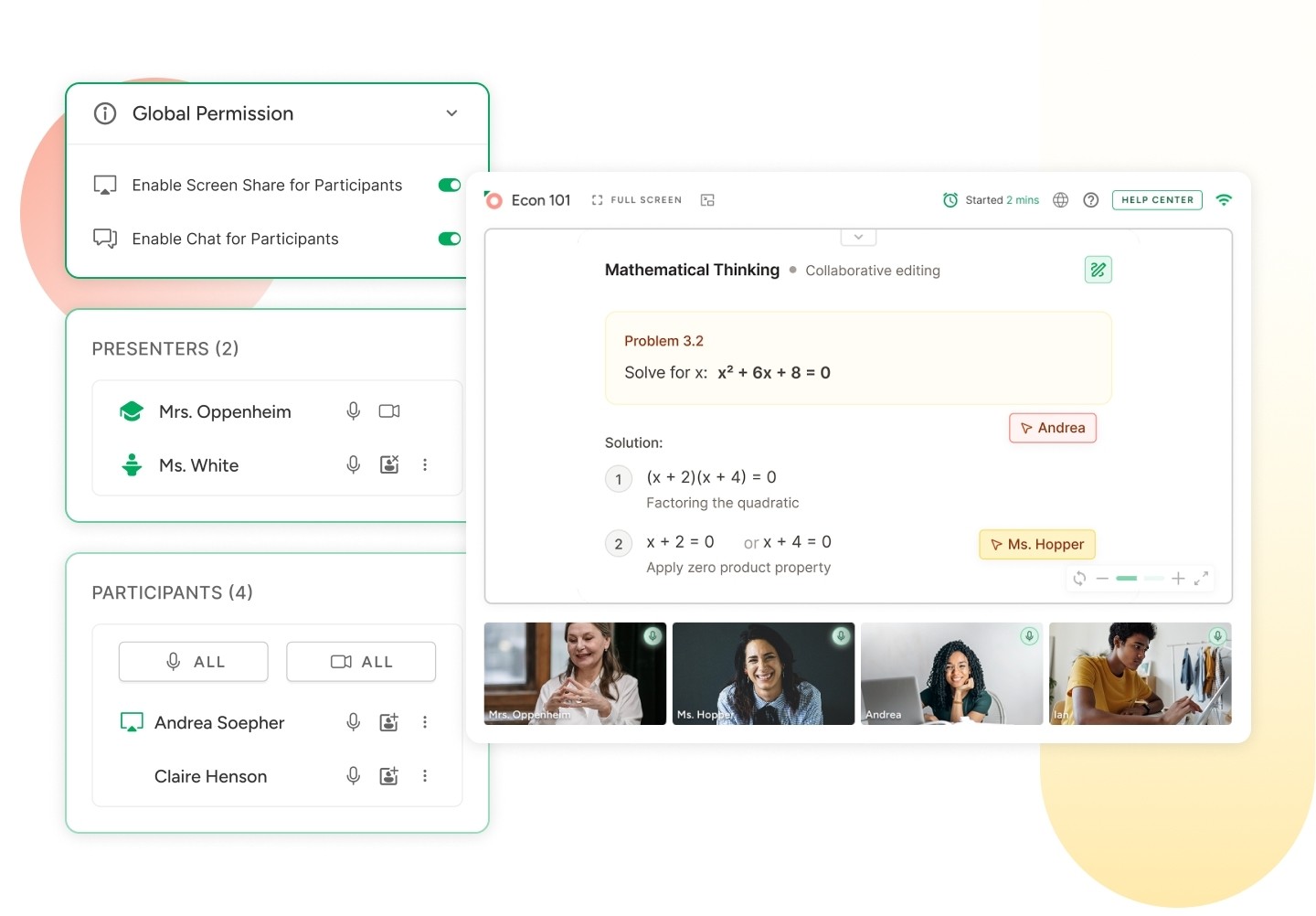Image resolution: width=1316 pixels, height=916 pixels.
Task: Click the session timer clock icon
Action: (x=950, y=200)
